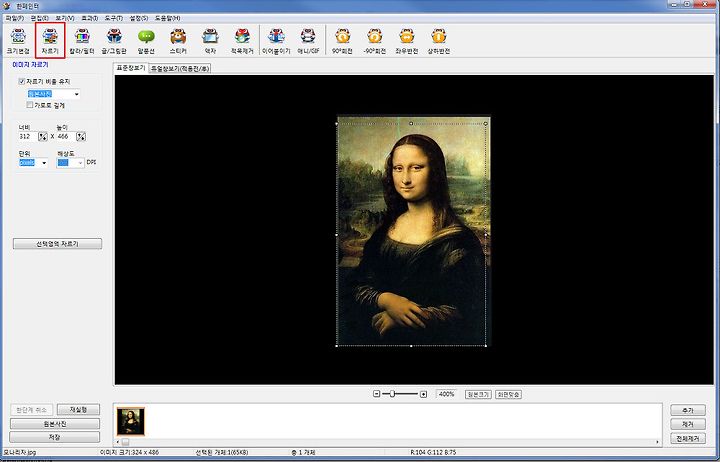Open the 크기변경 resize tool
The height and width of the screenshot is (462, 720).
[x=18, y=41]
